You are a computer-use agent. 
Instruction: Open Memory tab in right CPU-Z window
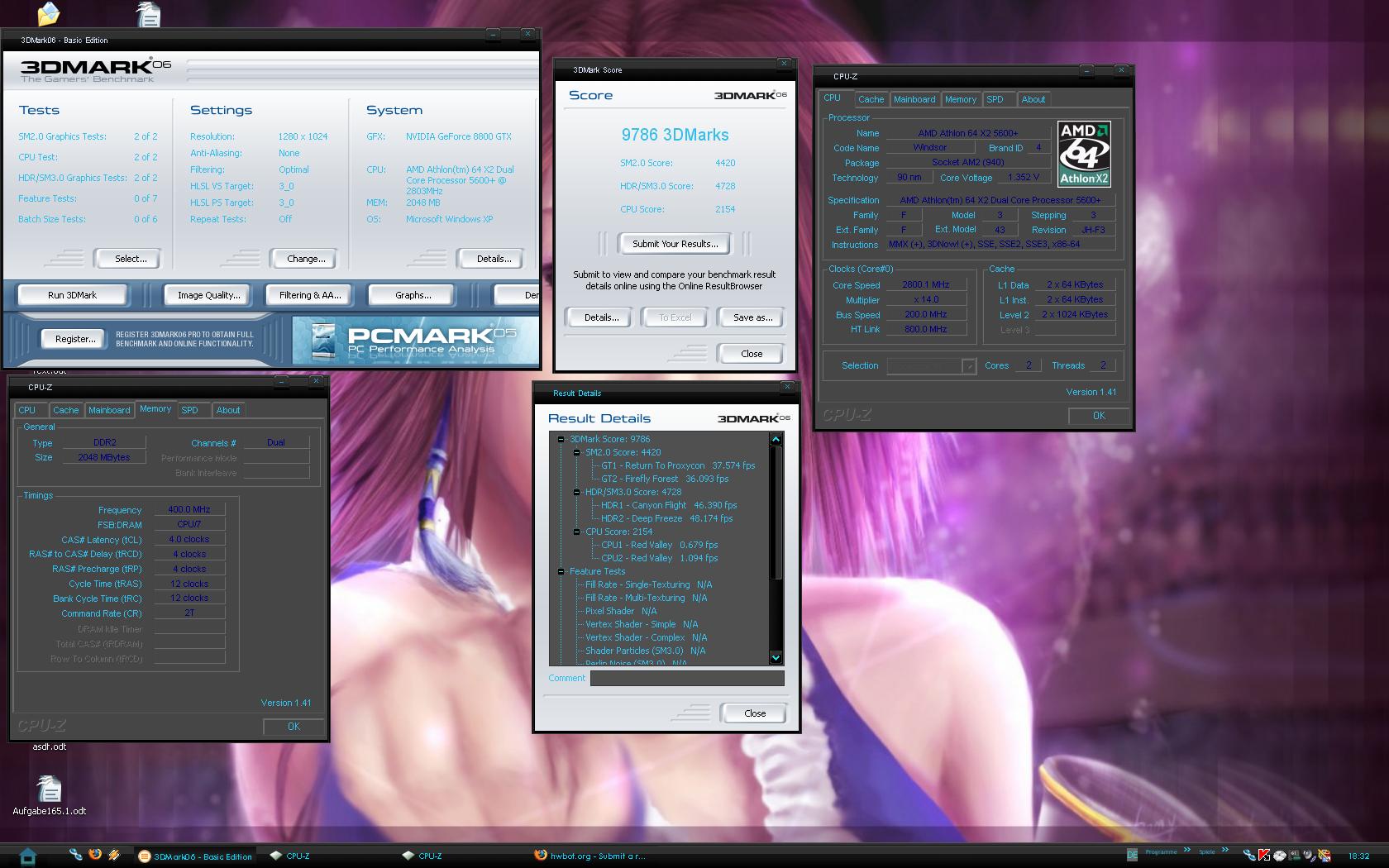(961, 99)
